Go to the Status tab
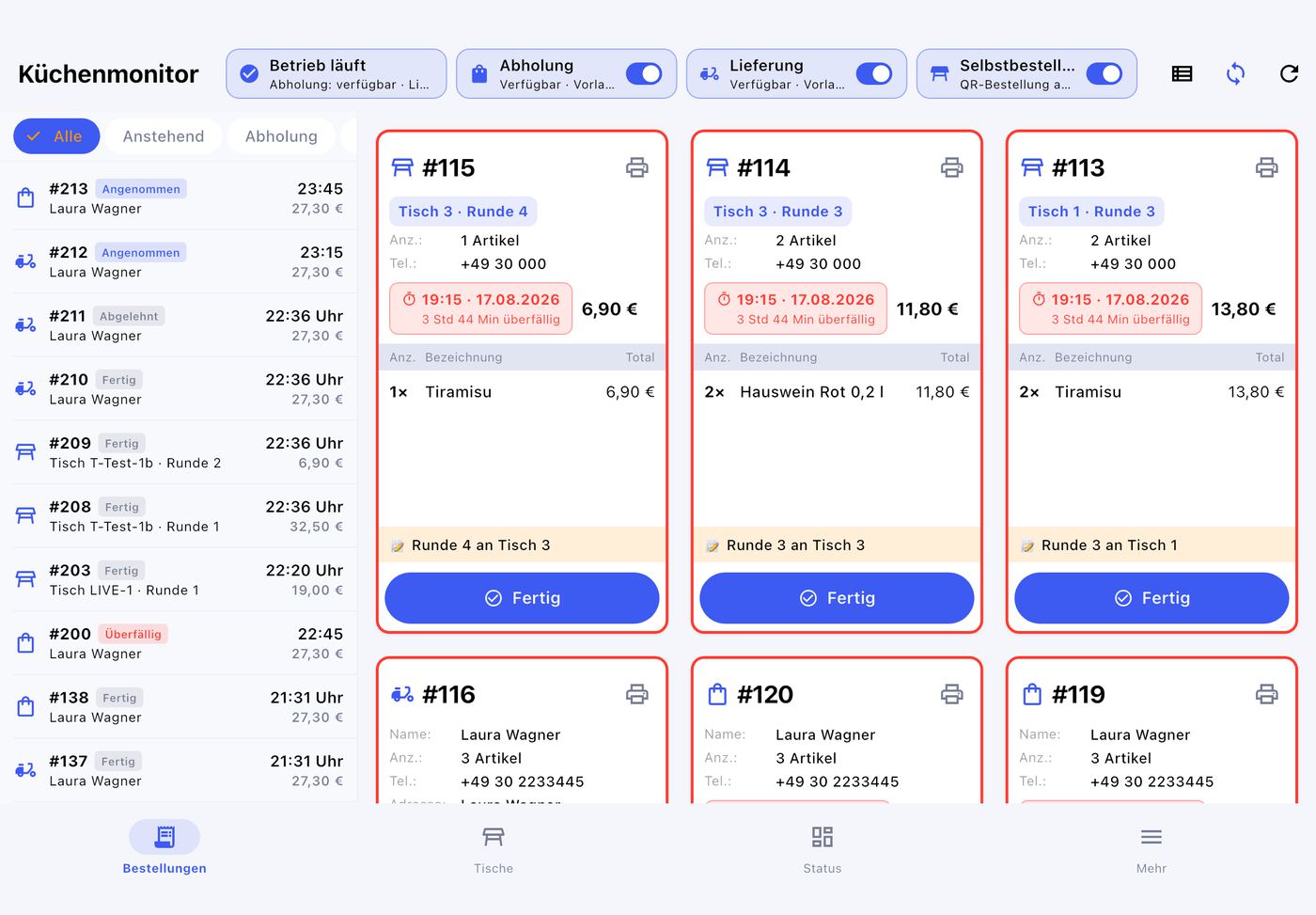The height and width of the screenshot is (915, 1316). (822, 848)
